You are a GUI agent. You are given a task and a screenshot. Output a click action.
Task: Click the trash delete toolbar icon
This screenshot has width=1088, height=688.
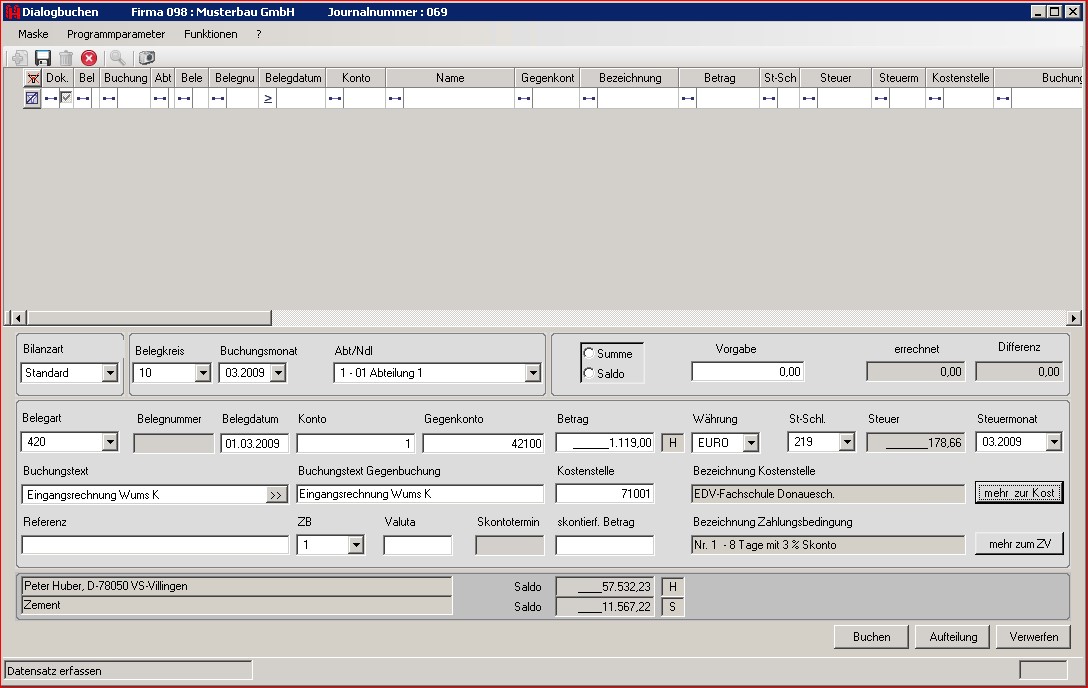[66, 59]
